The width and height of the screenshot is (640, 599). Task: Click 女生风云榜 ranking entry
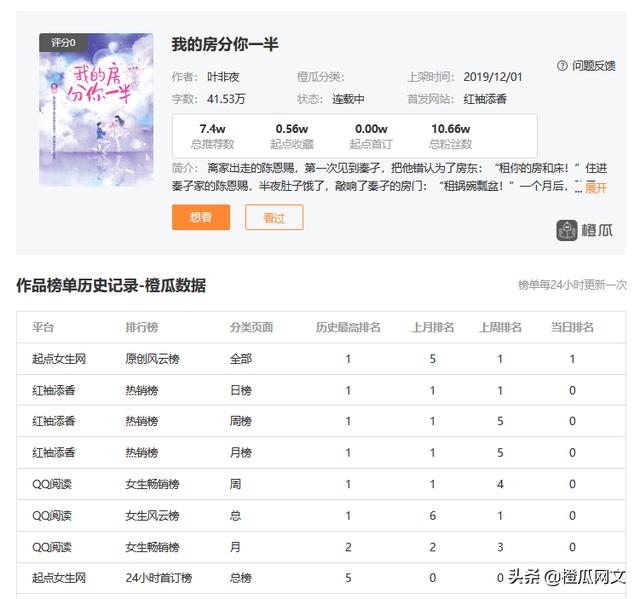(152, 515)
